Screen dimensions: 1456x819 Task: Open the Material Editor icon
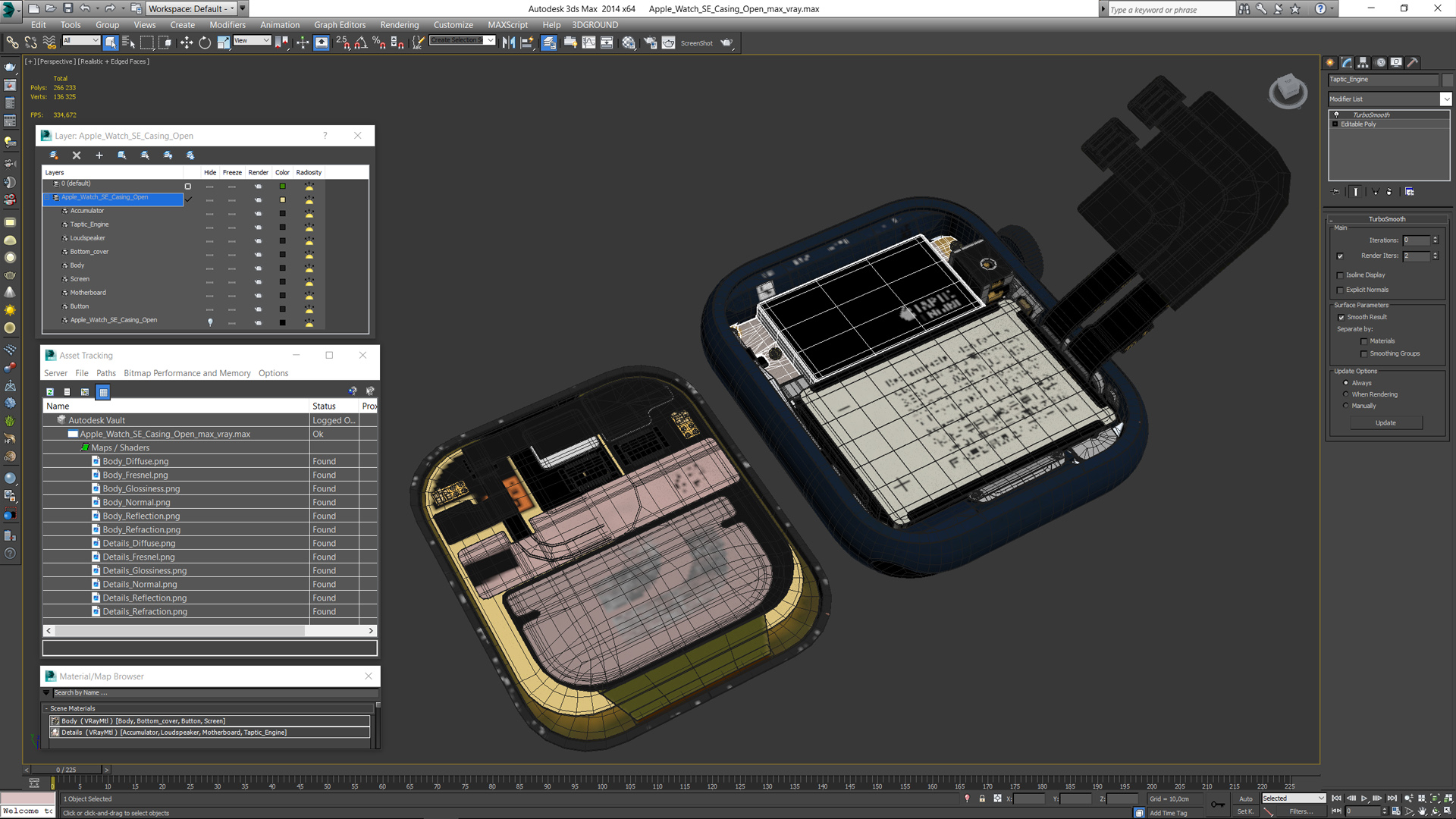point(629,42)
